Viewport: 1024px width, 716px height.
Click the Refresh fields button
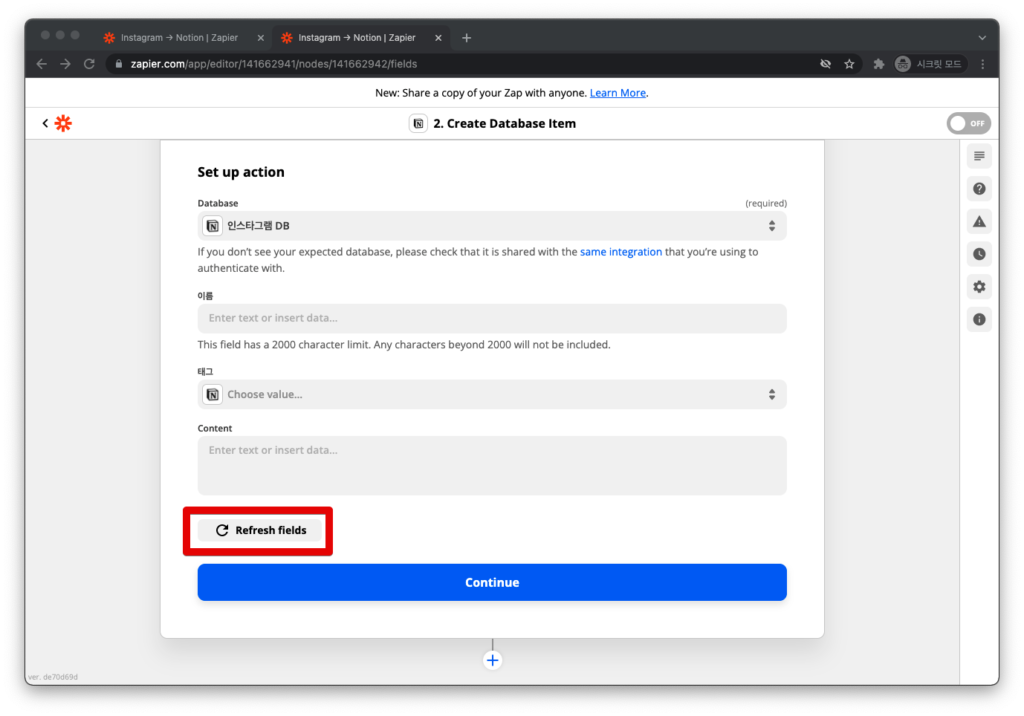pyautogui.click(x=260, y=530)
